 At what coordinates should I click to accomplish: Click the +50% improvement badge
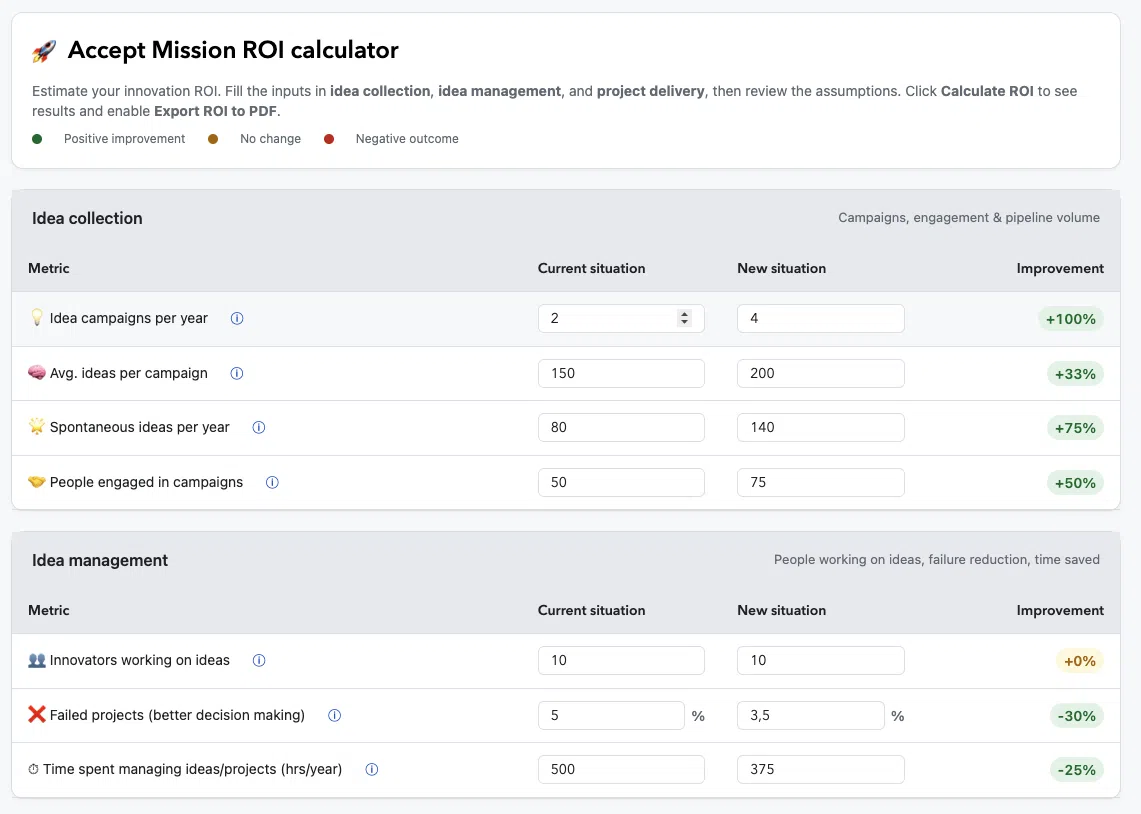pyautogui.click(x=1075, y=483)
